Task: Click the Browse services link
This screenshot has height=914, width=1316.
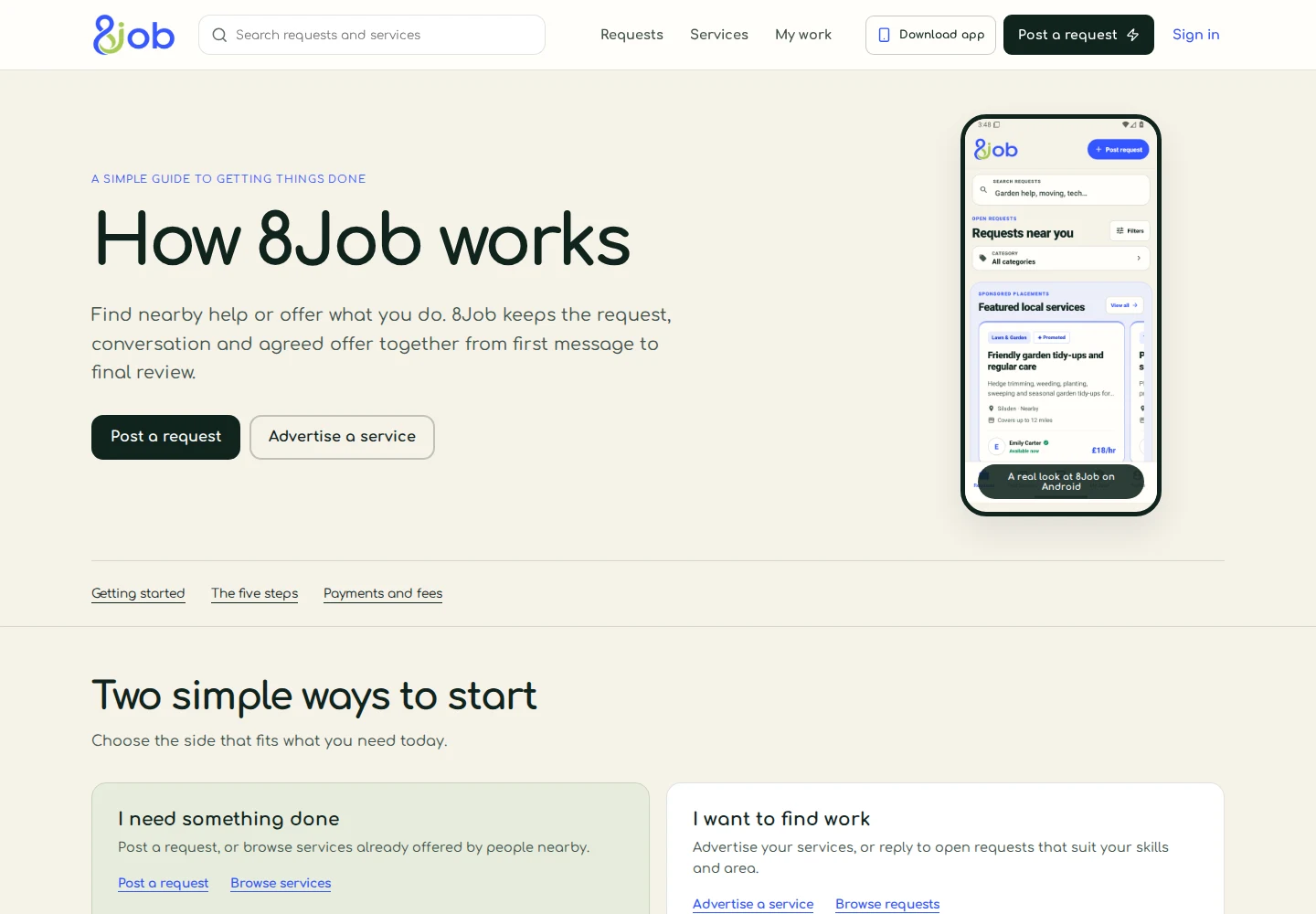Action: (281, 883)
